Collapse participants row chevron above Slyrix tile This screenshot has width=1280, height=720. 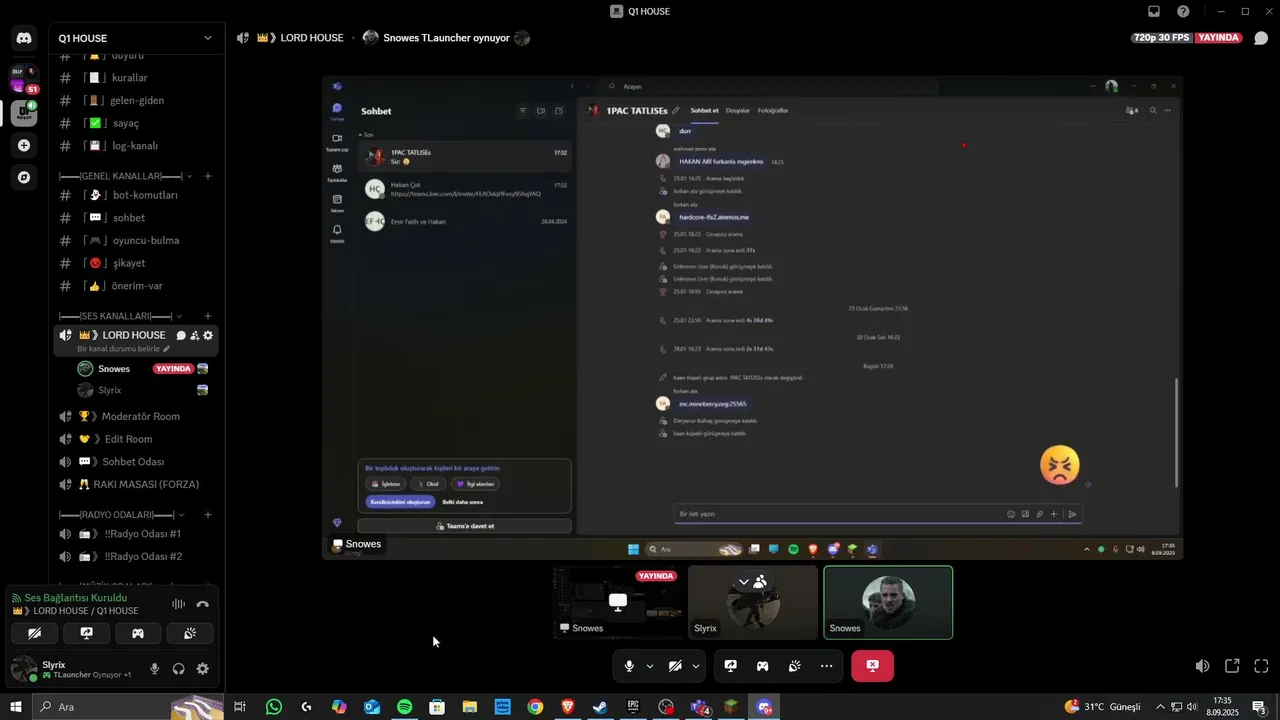point(743,581)
